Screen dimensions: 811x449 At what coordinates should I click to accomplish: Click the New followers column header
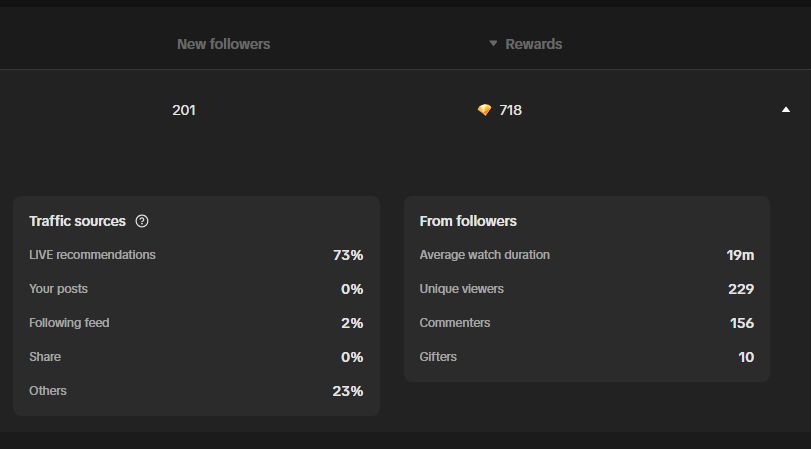223,44
